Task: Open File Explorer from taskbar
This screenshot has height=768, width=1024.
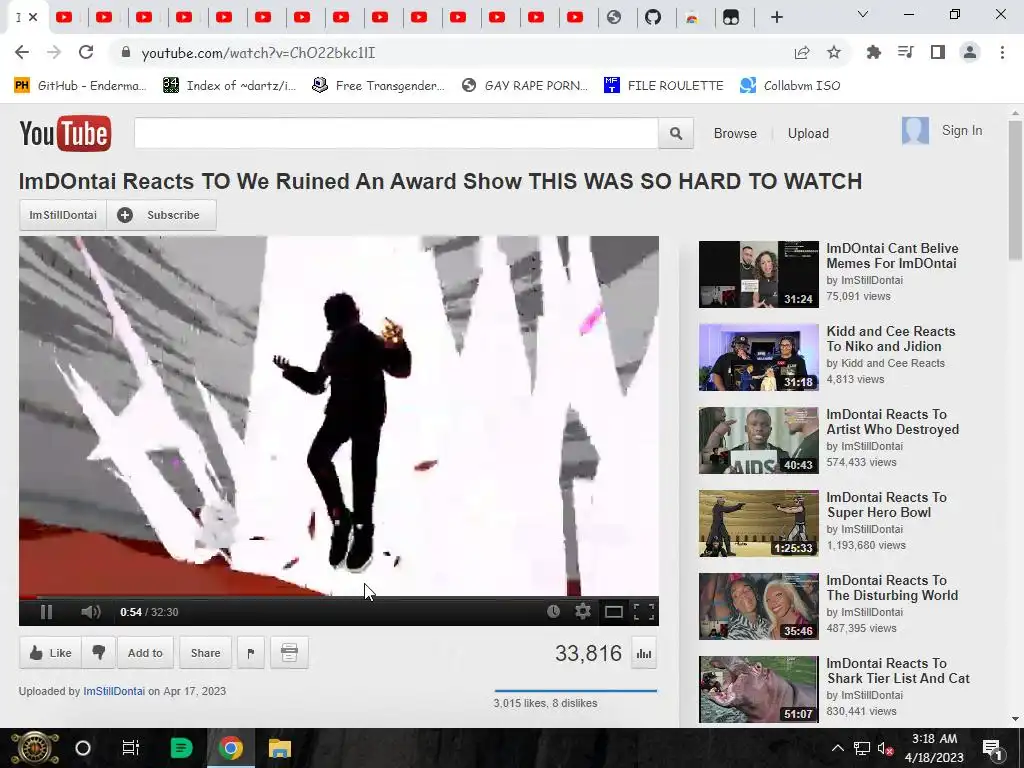Action: (280, 748)
